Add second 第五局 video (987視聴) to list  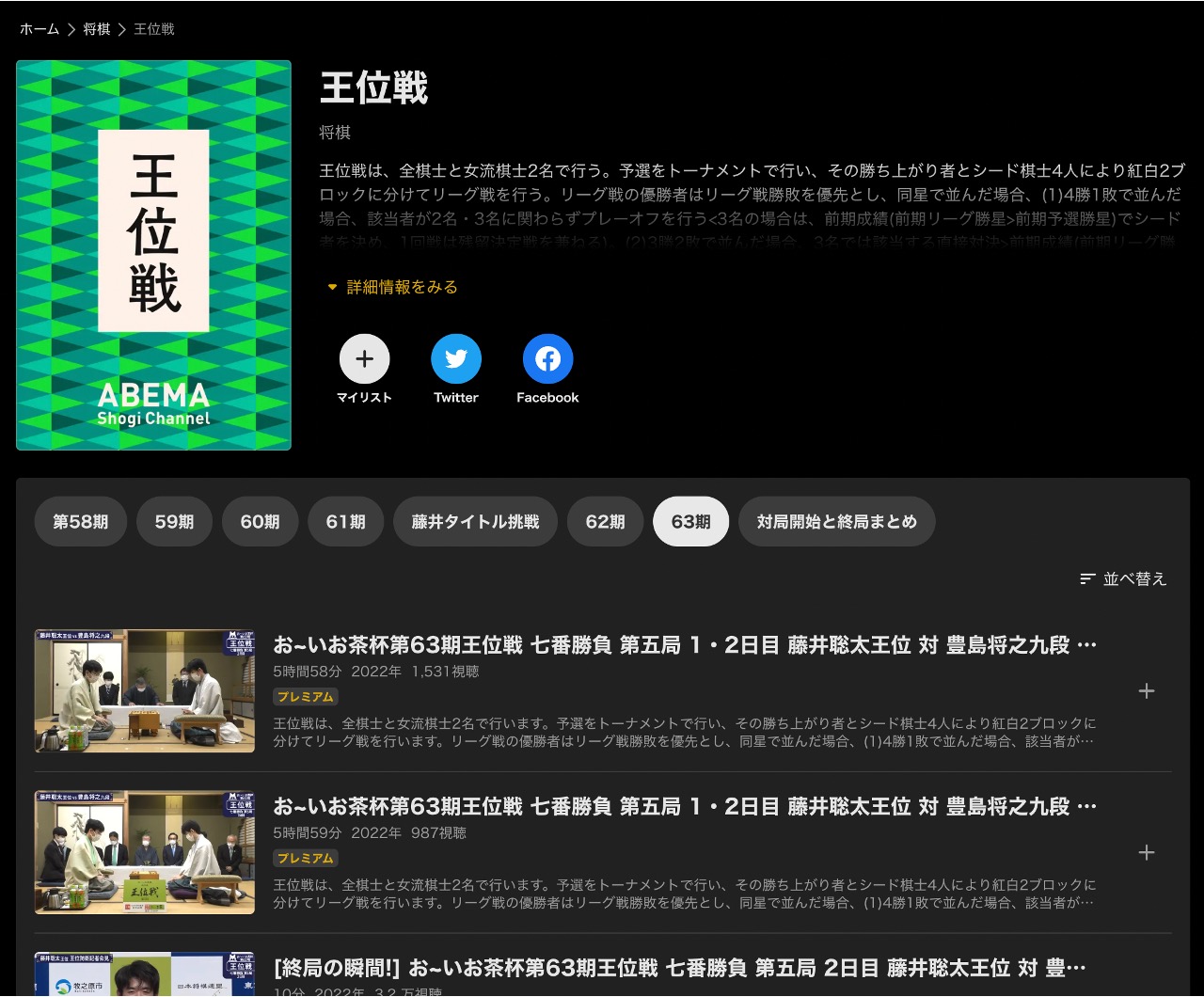point(1147,853)
